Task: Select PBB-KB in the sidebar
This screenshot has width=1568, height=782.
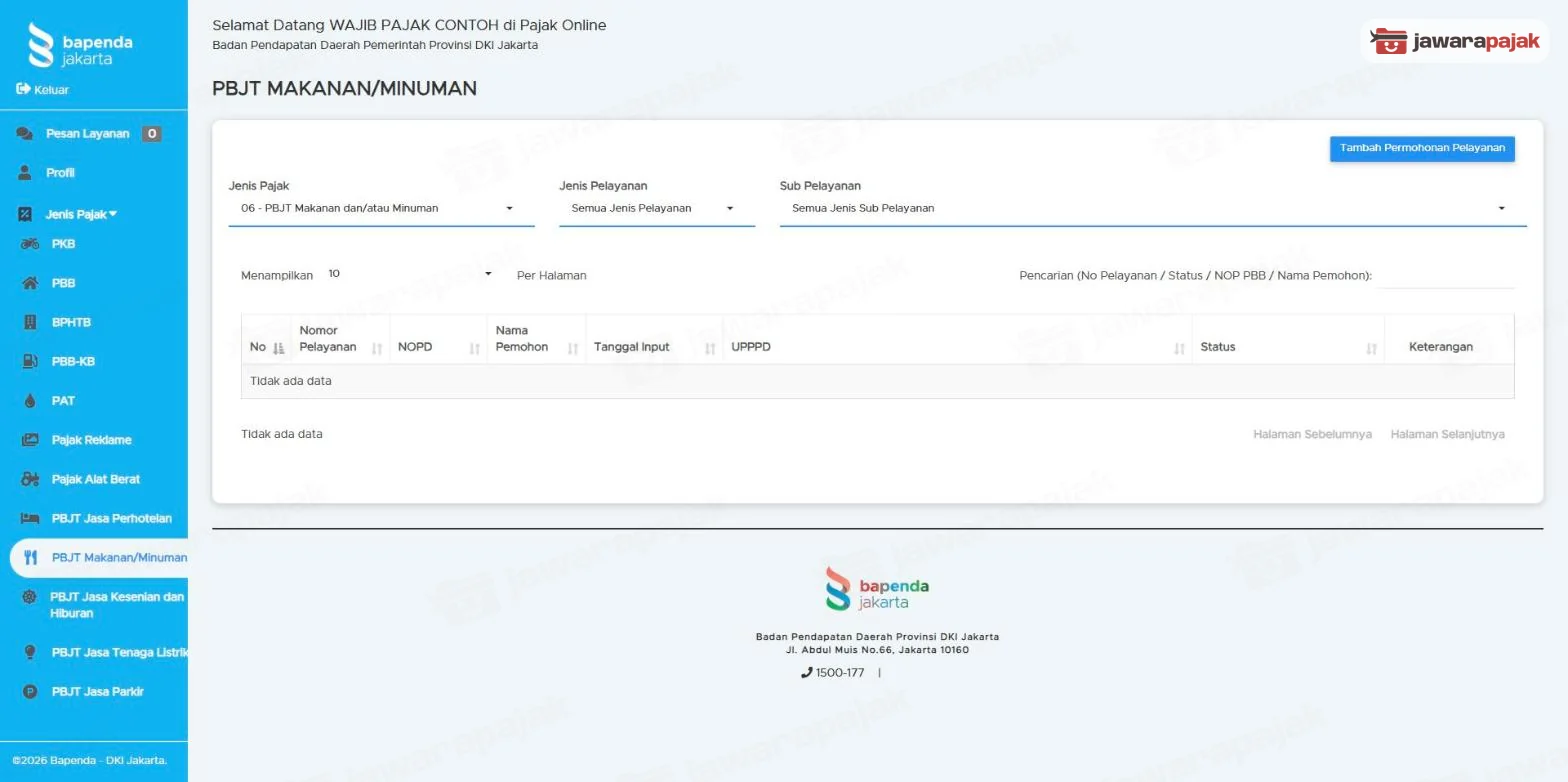Action: pyautogui.click(x=73, y=361)
